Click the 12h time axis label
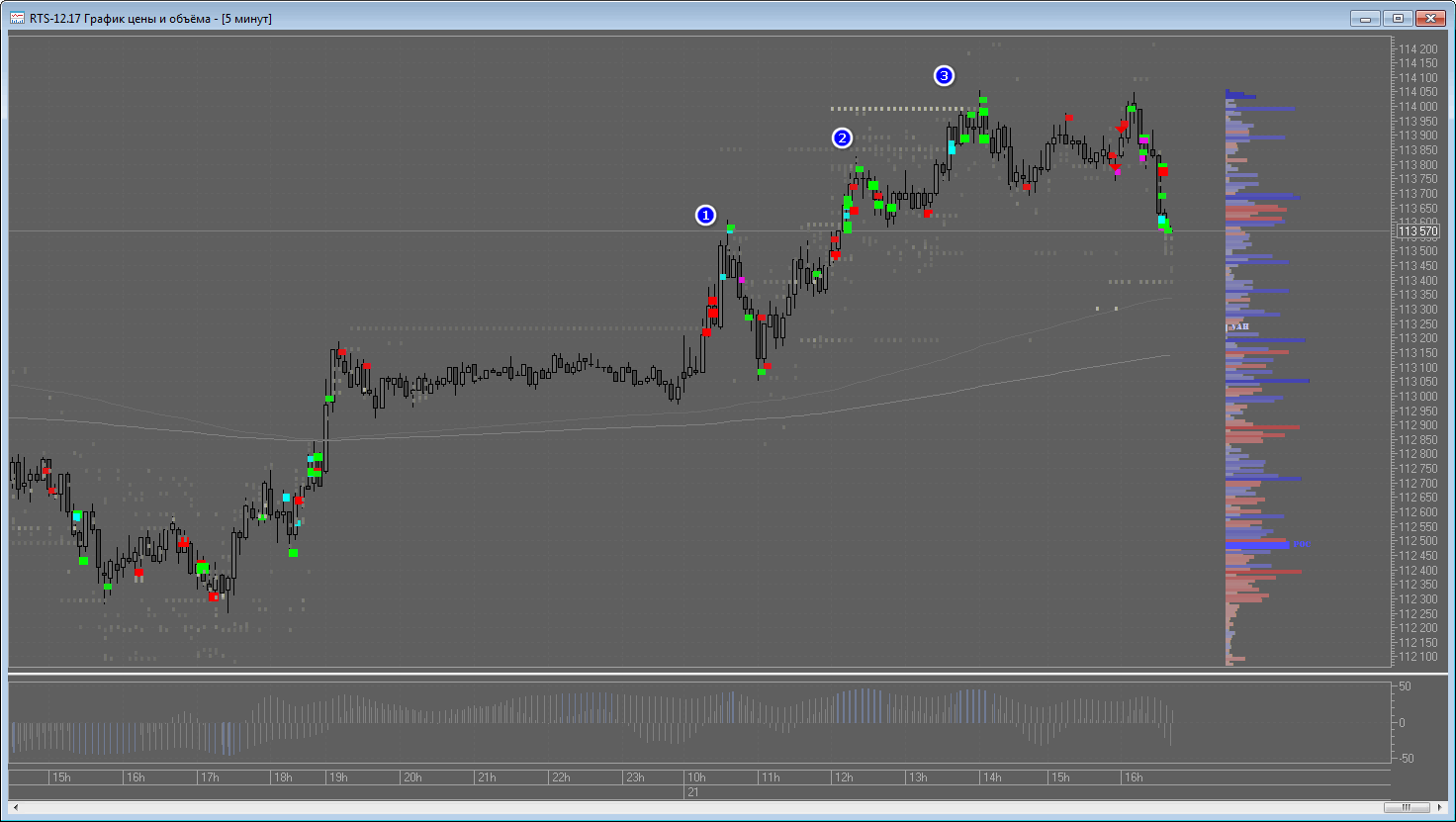1456x822 pixels. click(x=844, y=777)
